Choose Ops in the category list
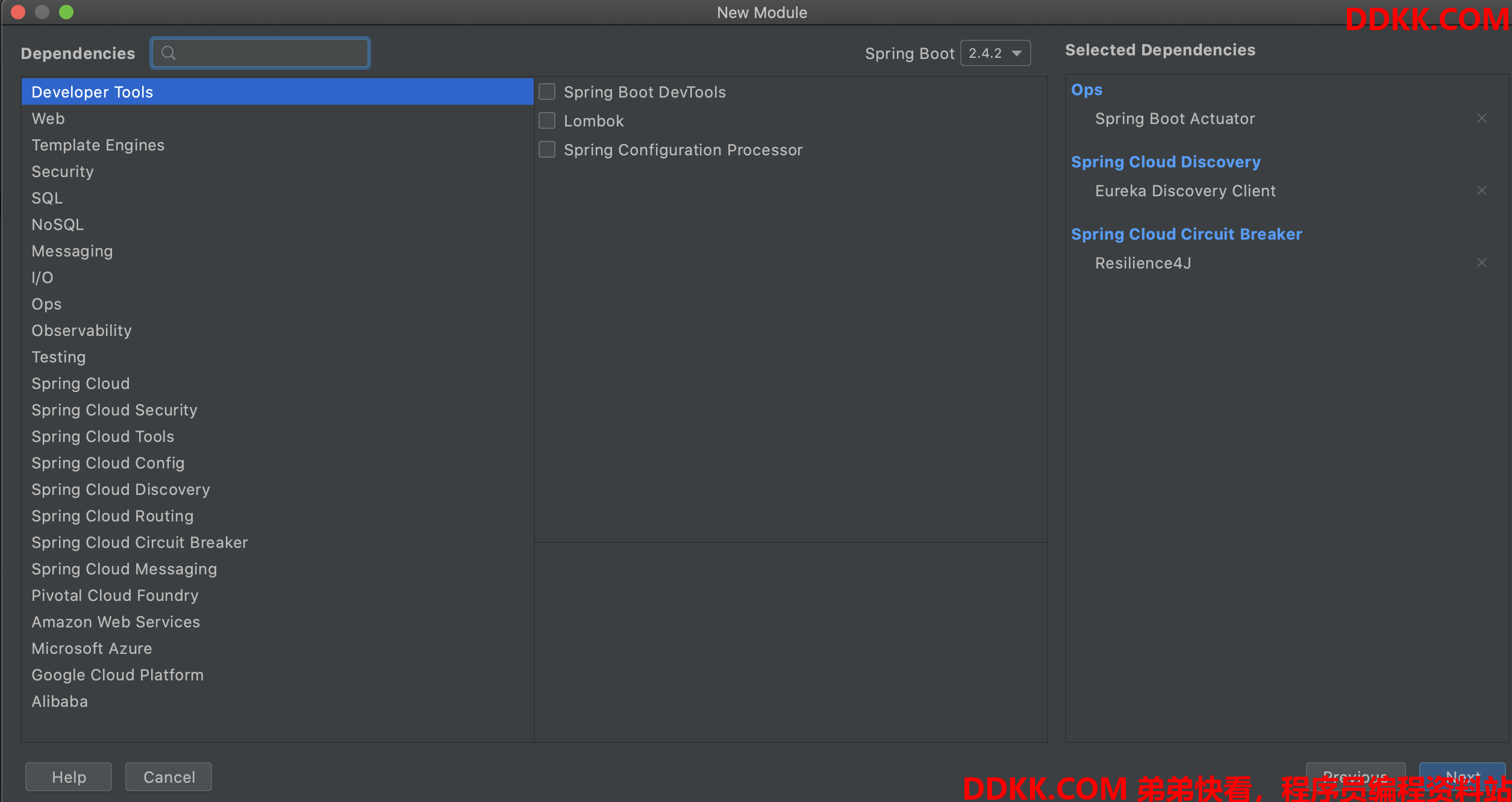 [x=278, y=303]
